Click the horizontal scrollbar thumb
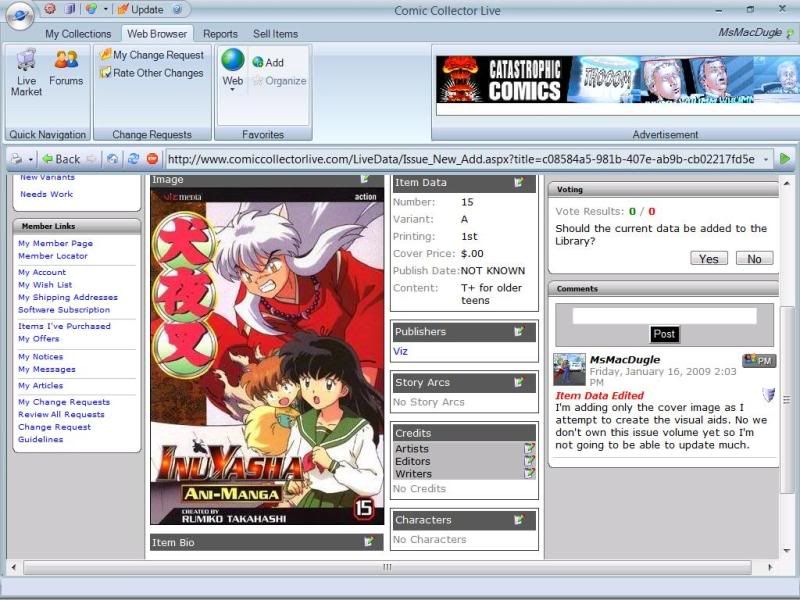800x600 pixels. pos(387,567)
